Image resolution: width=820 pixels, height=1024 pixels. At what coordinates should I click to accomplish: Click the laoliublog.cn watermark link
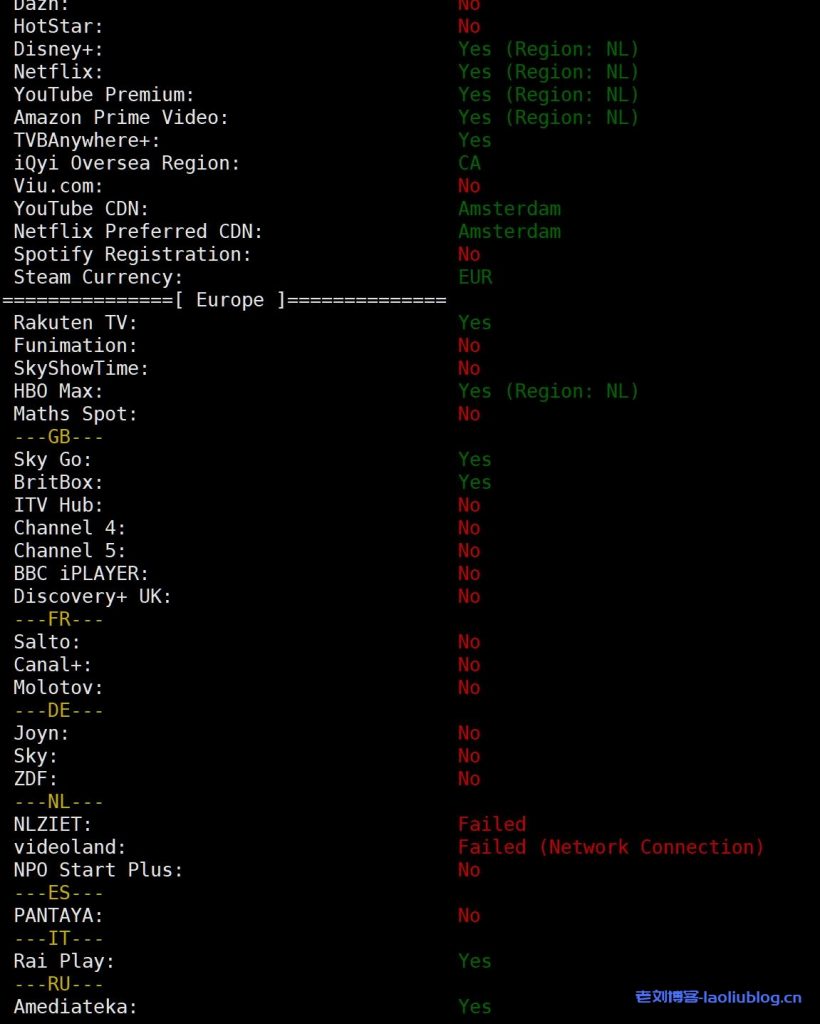(x=718, y=996)
